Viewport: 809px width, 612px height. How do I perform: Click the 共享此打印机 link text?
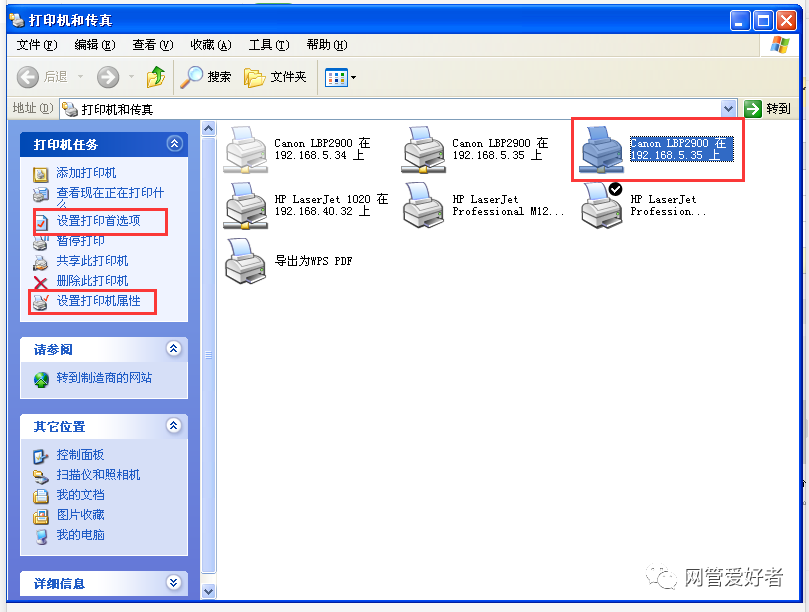92,261
